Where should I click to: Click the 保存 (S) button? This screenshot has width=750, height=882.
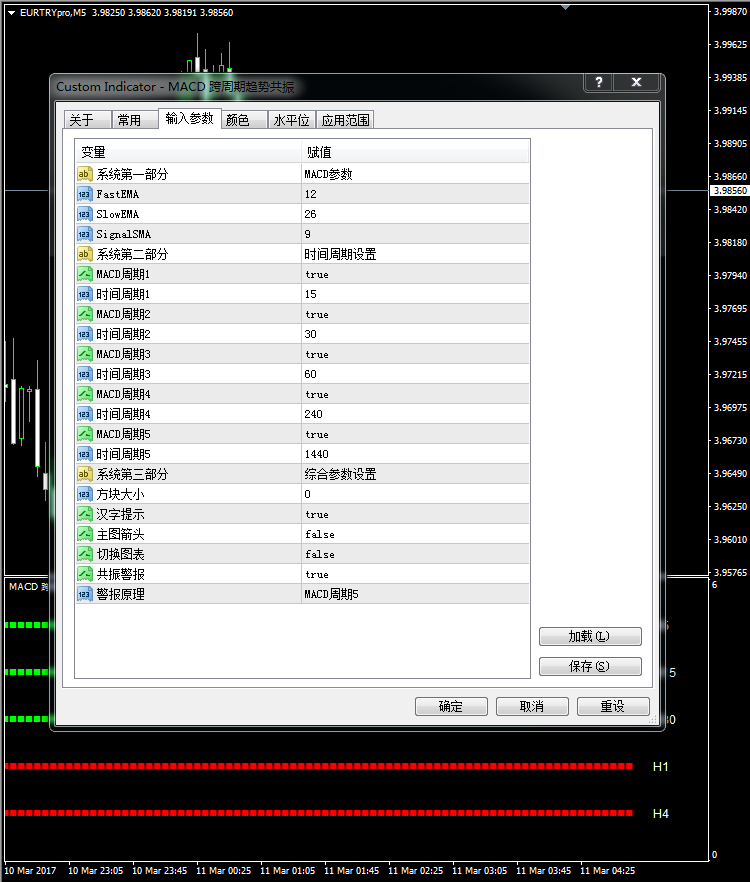click(590, 666)
